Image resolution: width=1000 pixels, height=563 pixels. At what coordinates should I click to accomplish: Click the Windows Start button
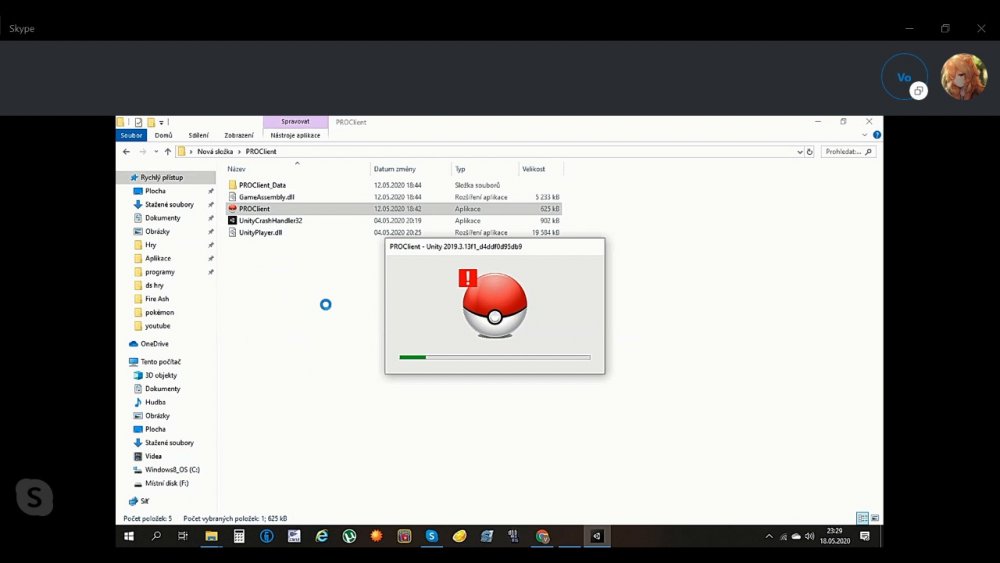[x=129, y=536]
